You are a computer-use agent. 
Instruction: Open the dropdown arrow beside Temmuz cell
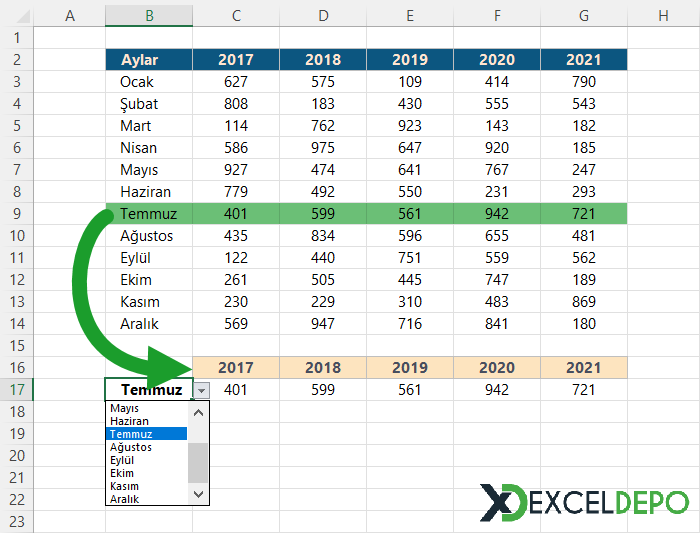coord(201,390)
